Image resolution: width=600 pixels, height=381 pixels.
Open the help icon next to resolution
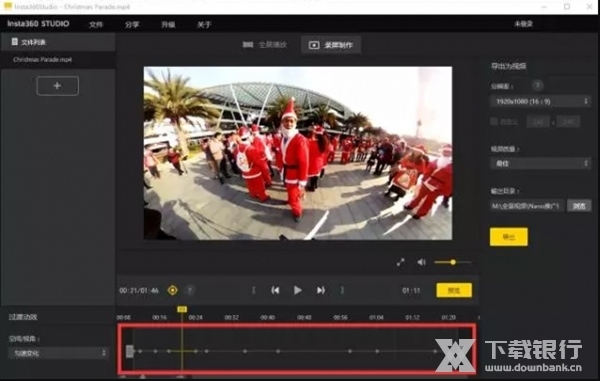pos(538,85)
